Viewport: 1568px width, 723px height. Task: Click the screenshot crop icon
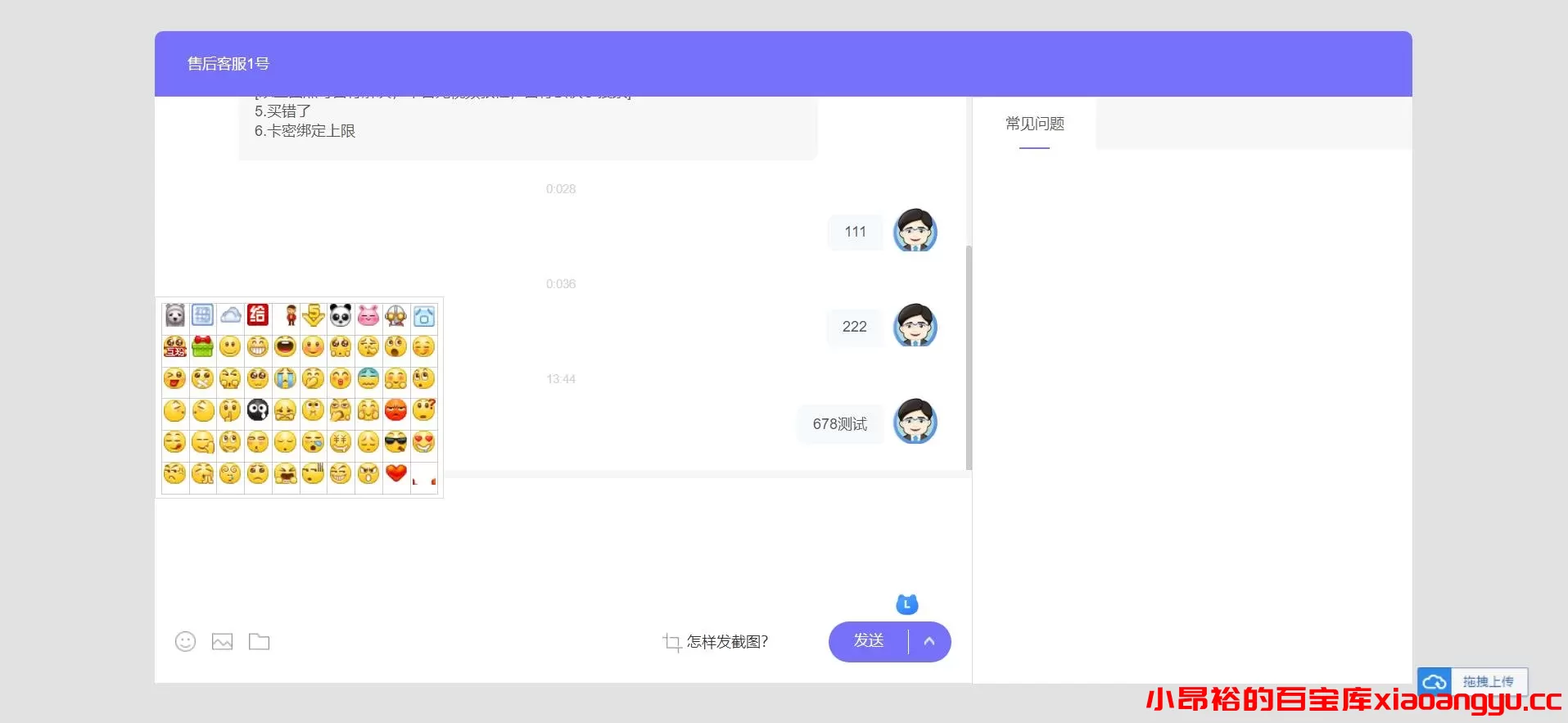671,643
